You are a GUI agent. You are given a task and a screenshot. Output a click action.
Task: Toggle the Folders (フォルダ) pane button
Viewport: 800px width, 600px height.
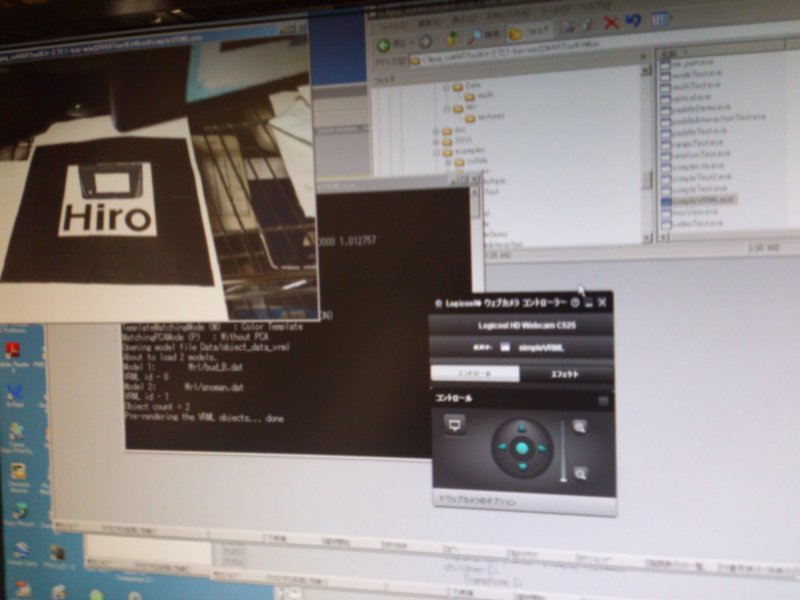[530, 33]
